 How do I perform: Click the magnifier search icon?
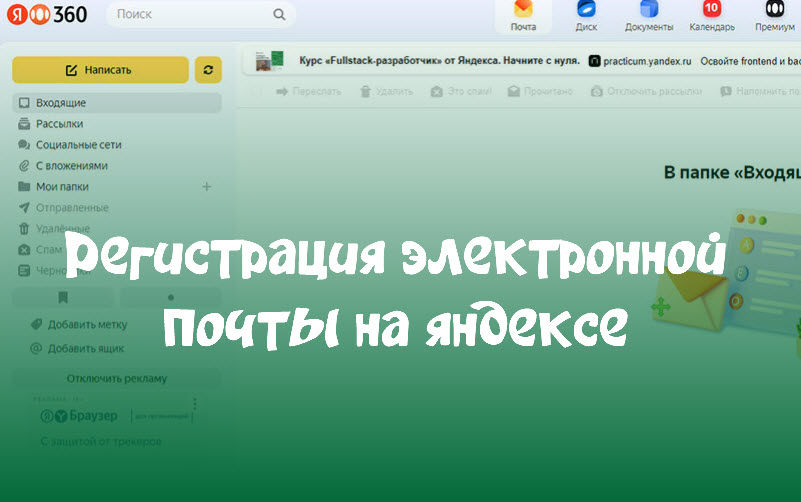click(x=279, y=14)
